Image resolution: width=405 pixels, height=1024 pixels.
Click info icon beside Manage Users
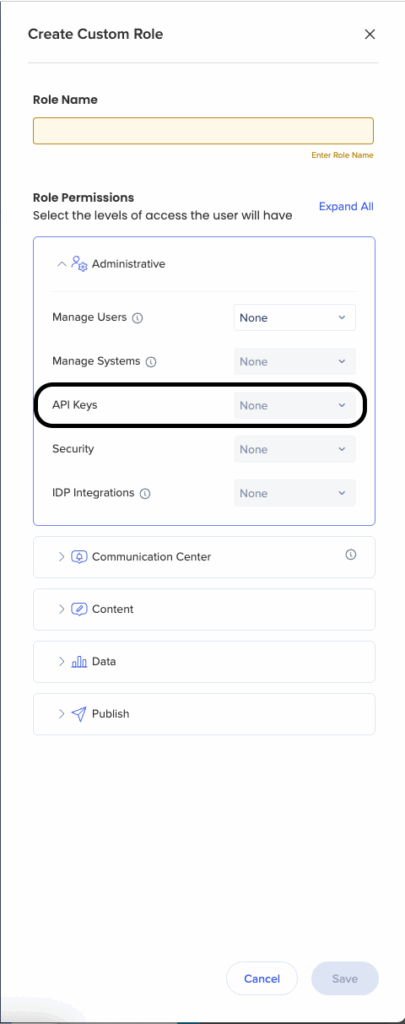coord(137,318)
